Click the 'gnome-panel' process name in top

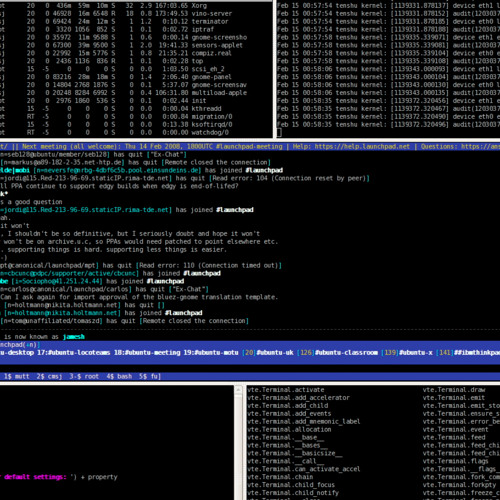click(212, 77)
